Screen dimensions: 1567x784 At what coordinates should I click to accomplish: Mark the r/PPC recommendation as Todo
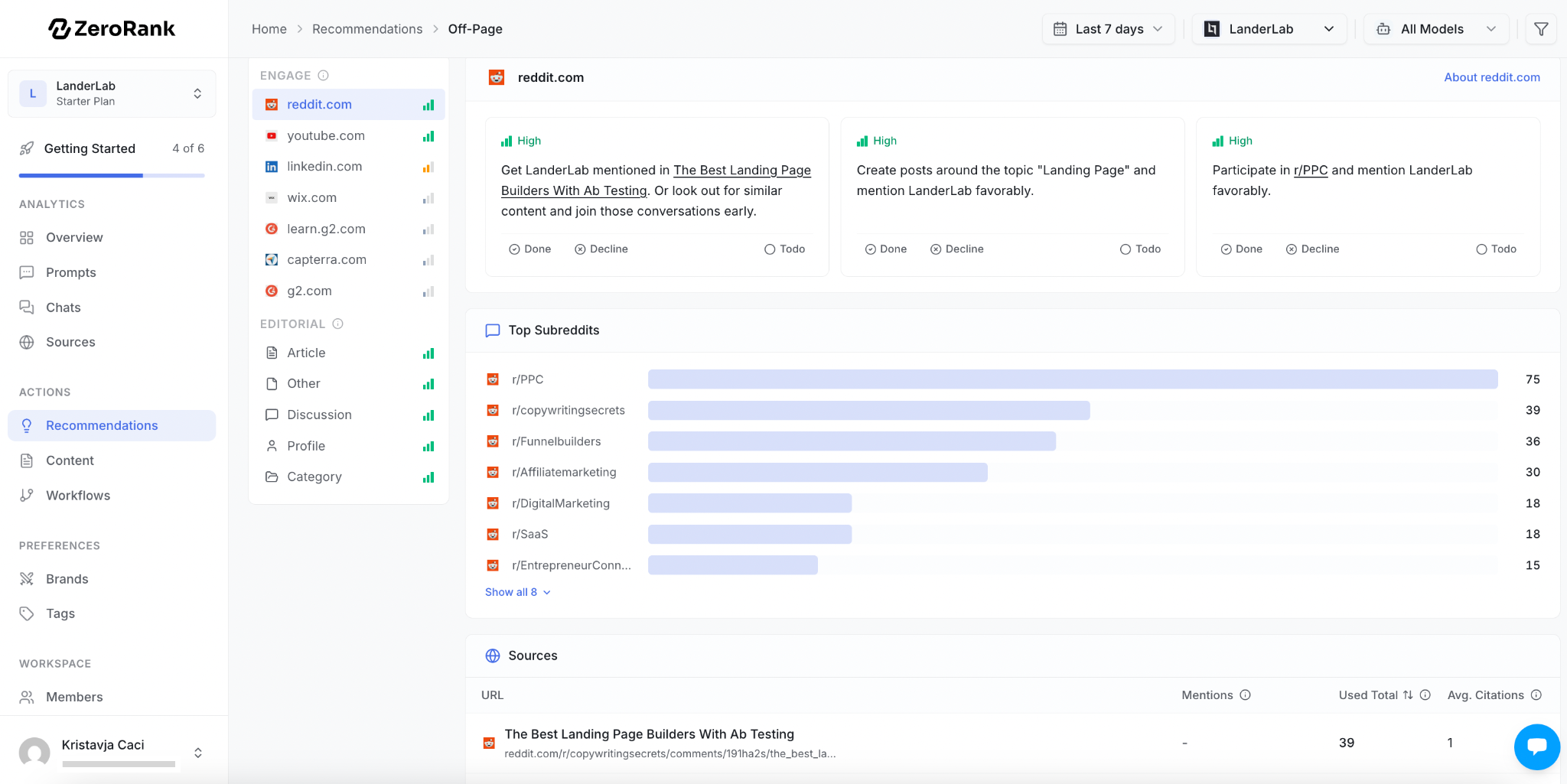(x=1496, y=249)
